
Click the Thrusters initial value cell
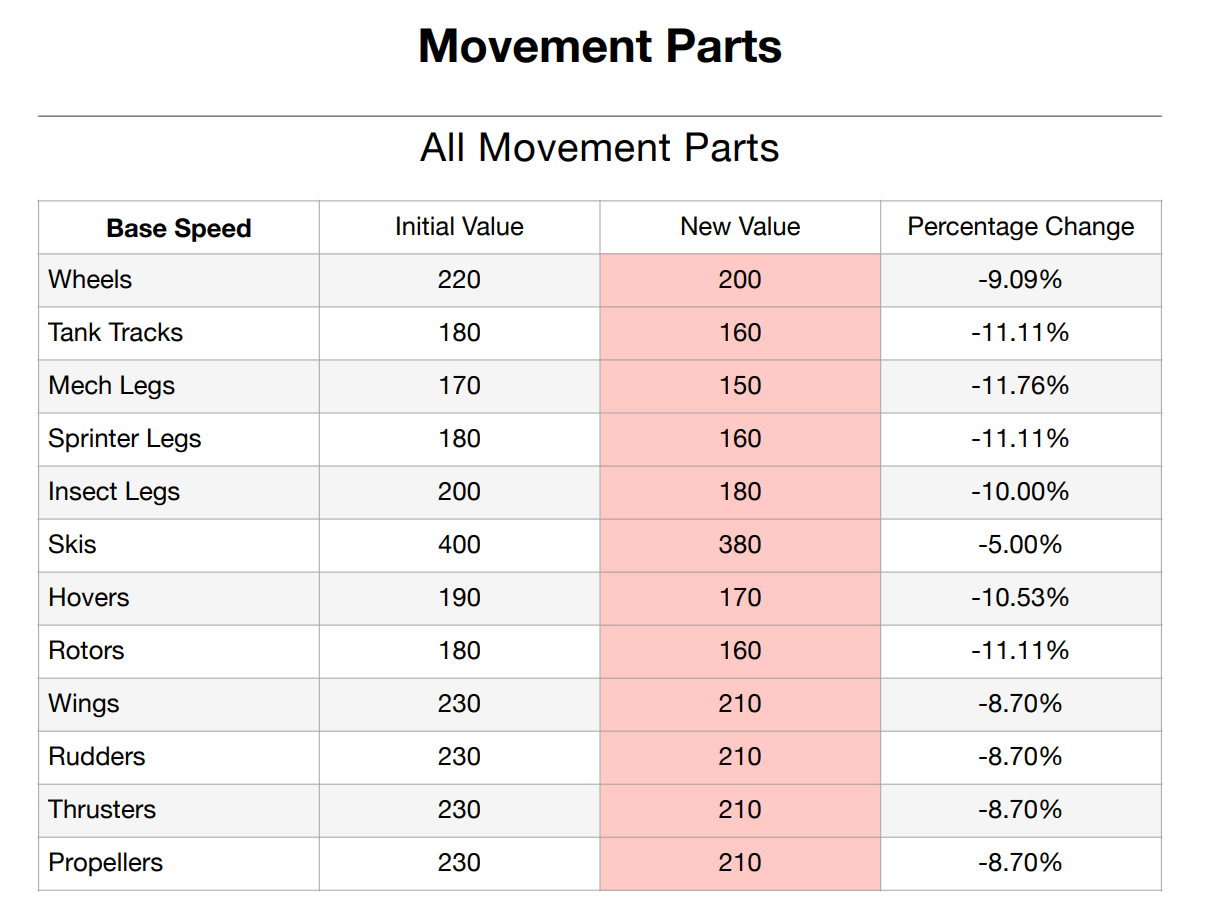coord(459,810)
